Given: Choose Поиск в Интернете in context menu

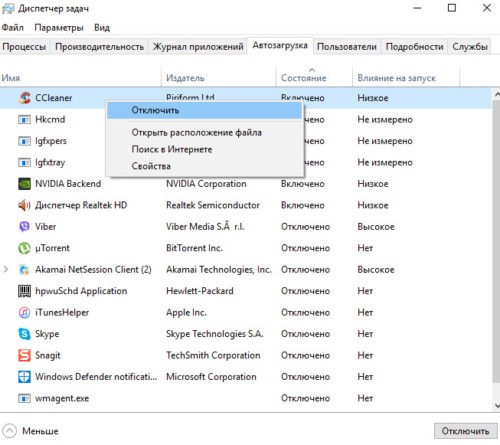Looking at the screenshot, I should click(204, 149).
